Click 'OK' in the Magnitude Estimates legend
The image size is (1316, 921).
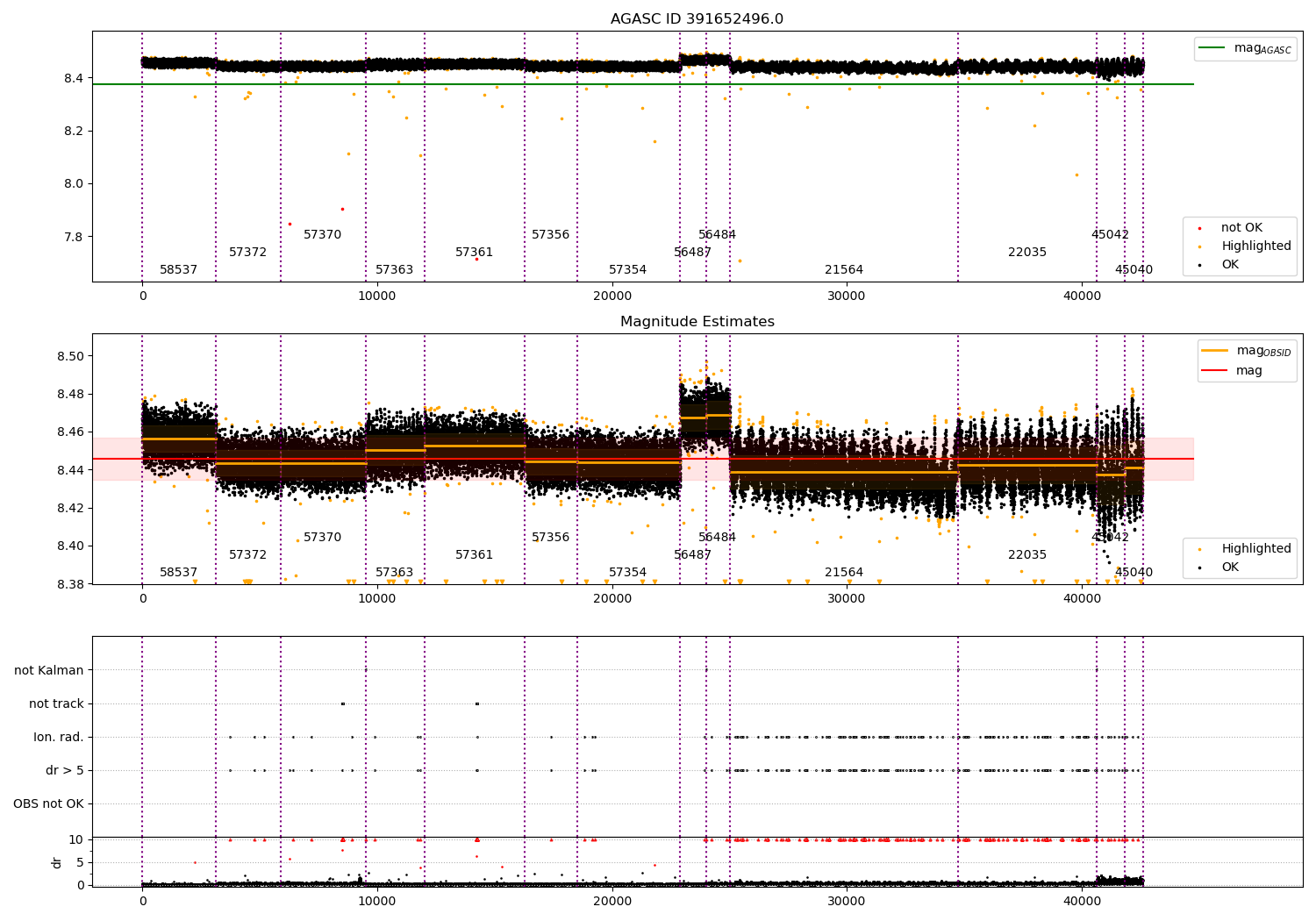click(x=1228, y=568)
